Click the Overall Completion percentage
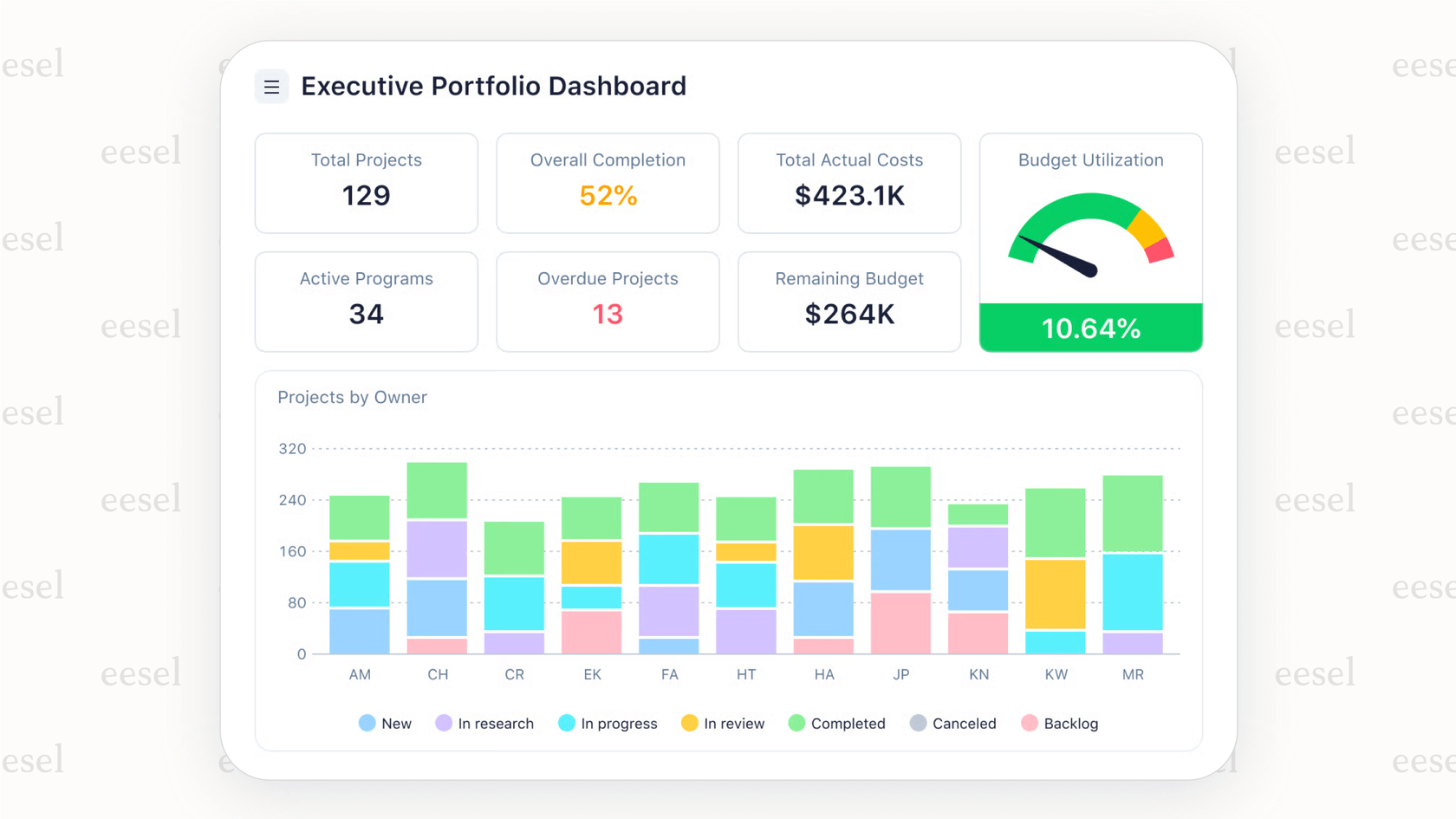The width and height of the screenshot is (1456, 819). (x=607, y=196)
